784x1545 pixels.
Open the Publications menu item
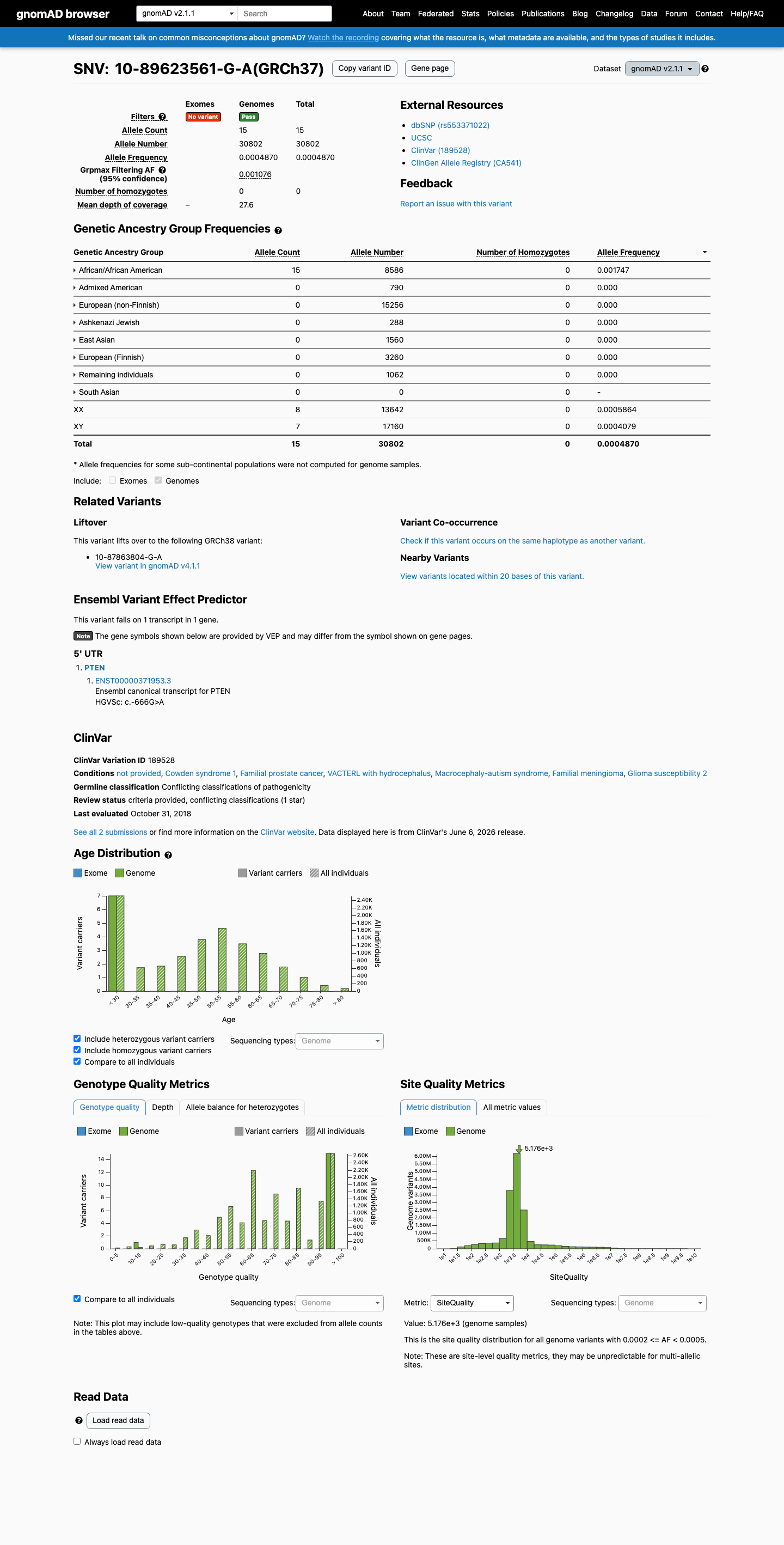pos(542,14)
